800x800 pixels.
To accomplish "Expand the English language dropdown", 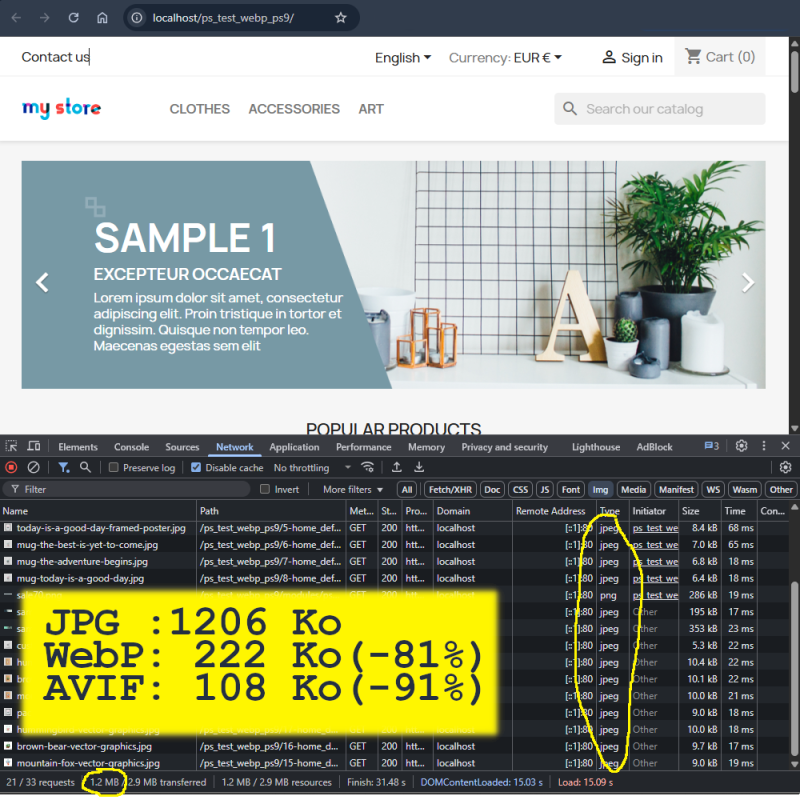I will point(403,58).
